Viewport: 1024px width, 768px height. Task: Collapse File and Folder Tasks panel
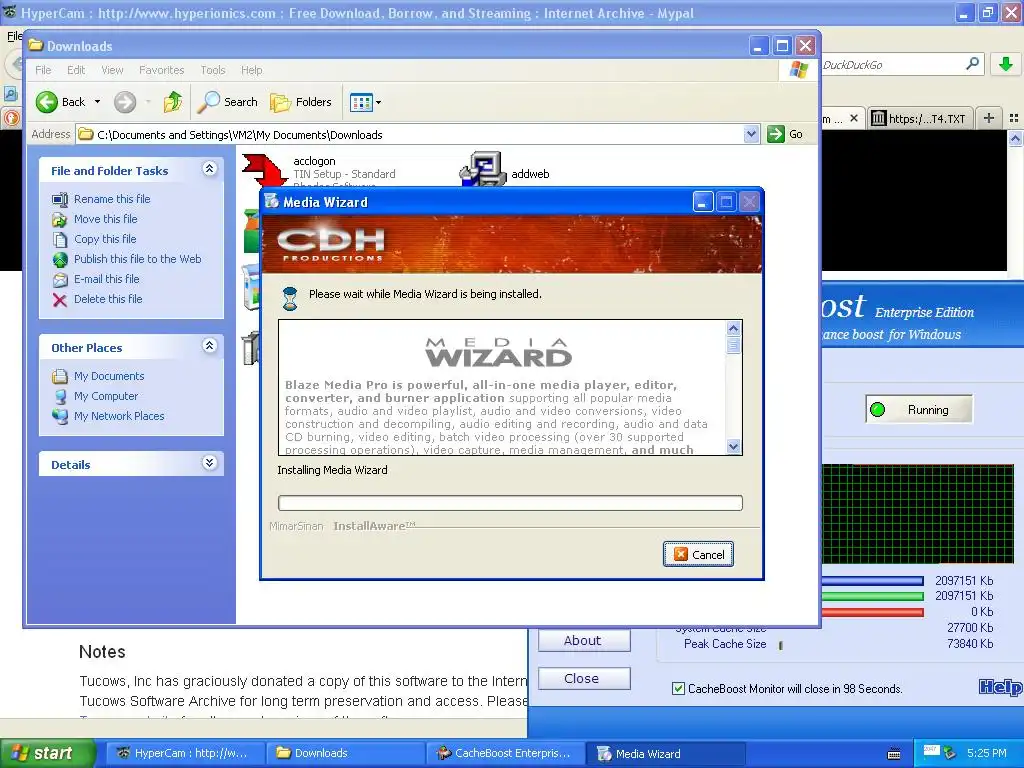point(209,169)
